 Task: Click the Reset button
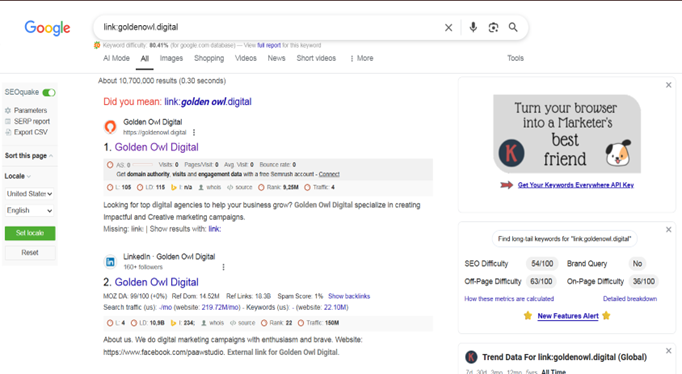pos(30,253)
